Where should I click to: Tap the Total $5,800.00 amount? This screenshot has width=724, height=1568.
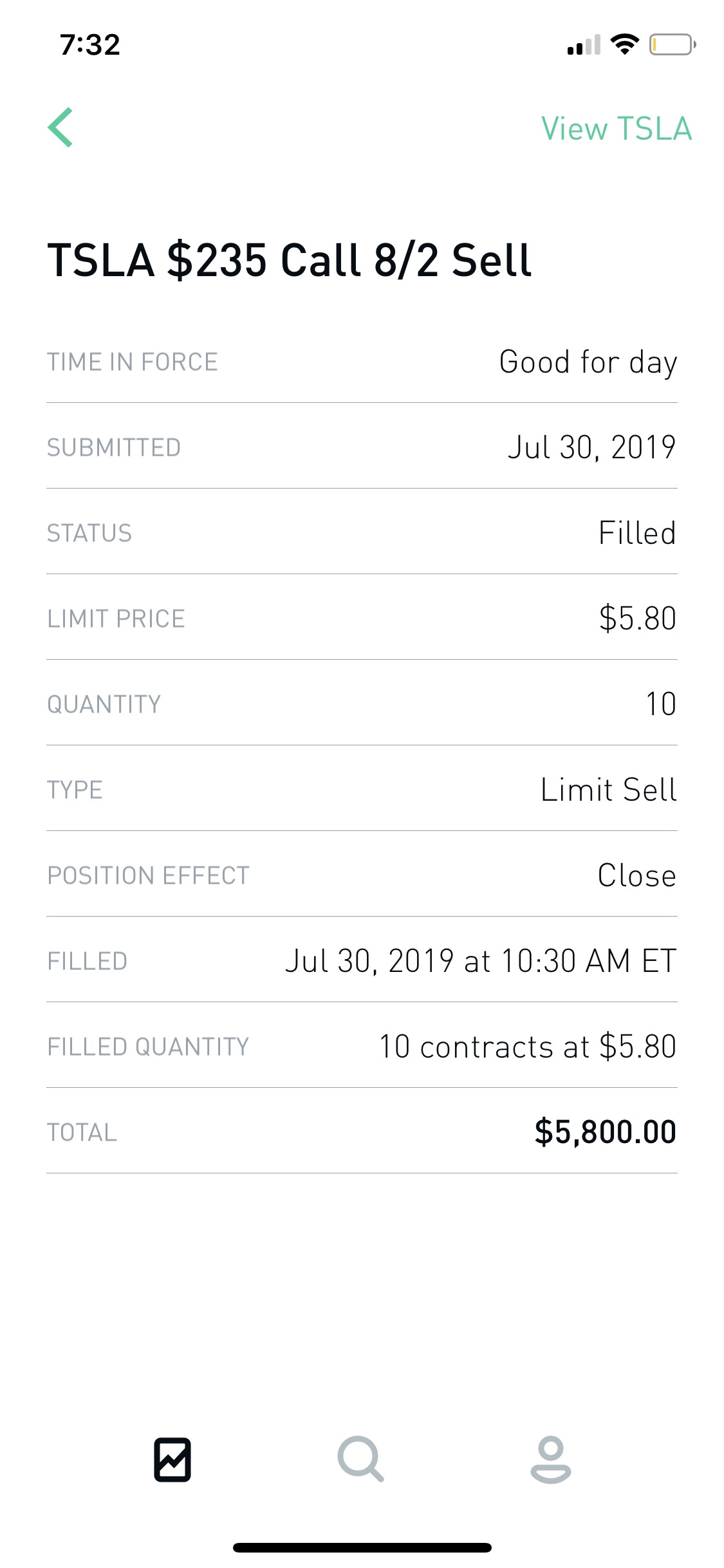click(606, 1132)
